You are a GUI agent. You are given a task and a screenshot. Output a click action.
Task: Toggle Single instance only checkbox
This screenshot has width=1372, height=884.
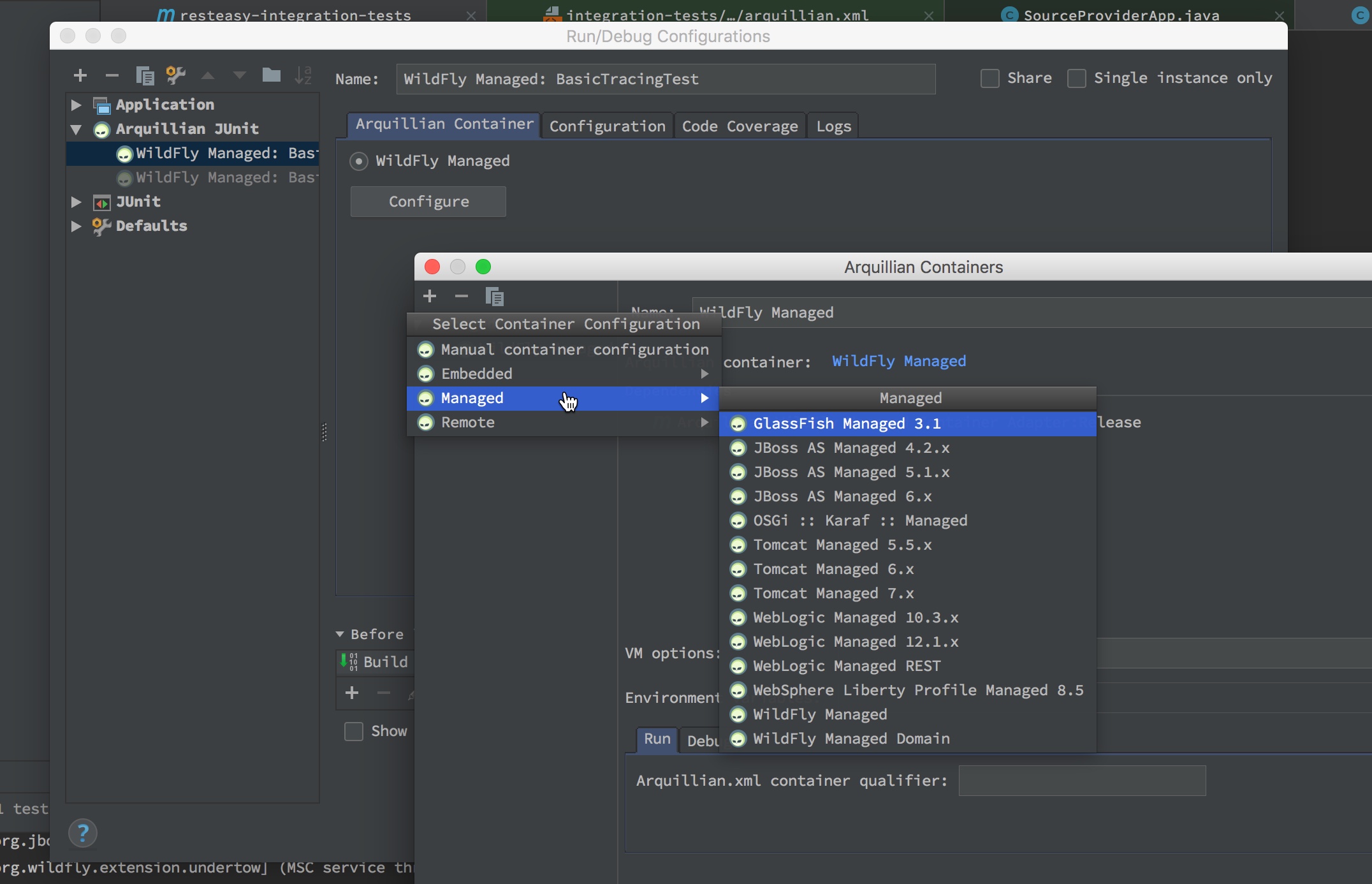[1077, 78]
